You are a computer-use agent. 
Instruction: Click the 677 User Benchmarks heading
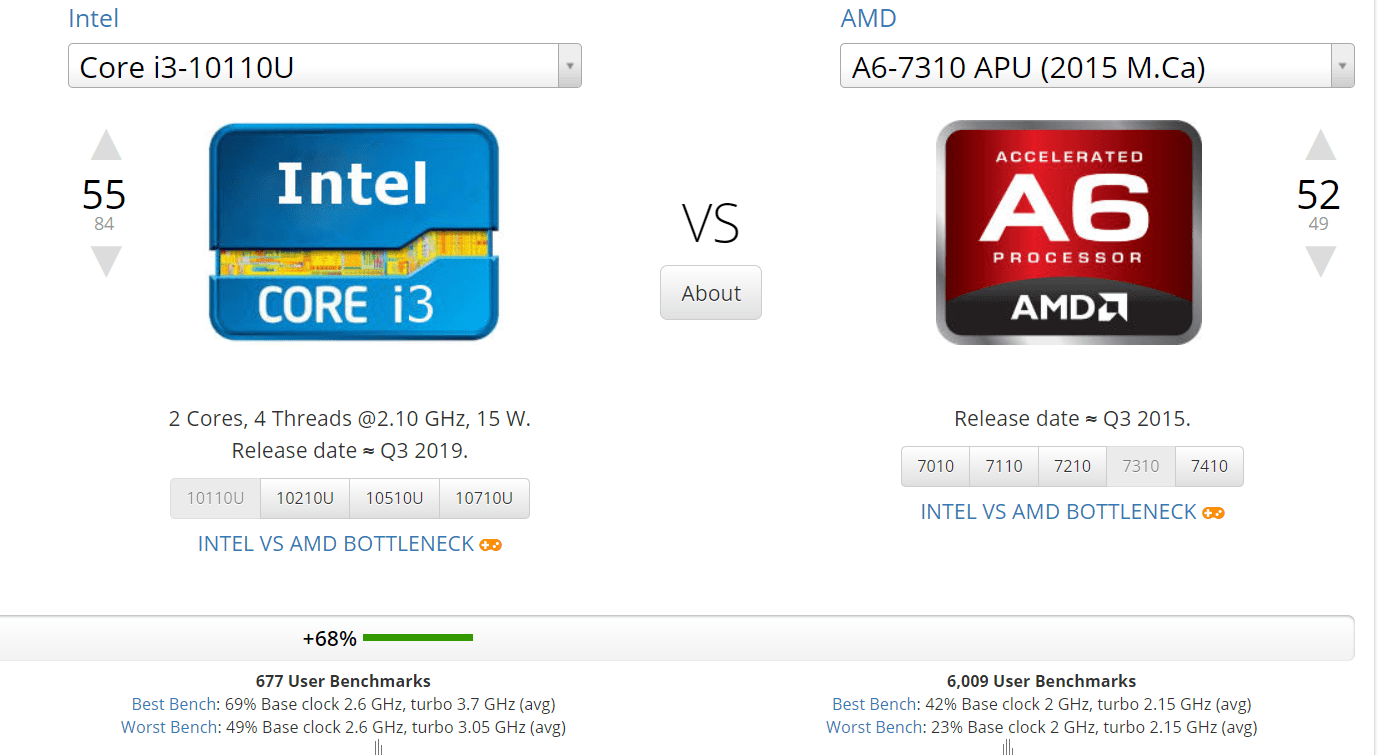[343, 681]
